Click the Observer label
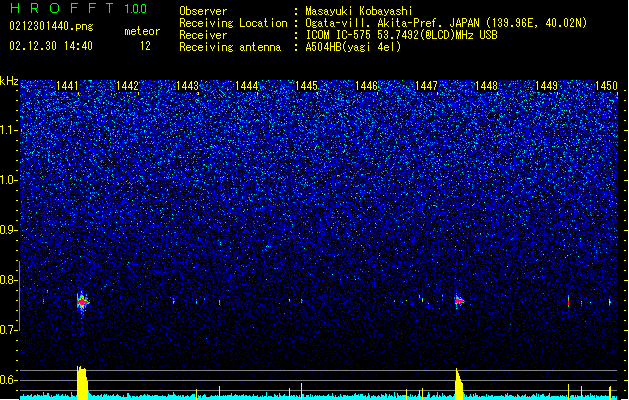629x400 pixels. (203, 11)
